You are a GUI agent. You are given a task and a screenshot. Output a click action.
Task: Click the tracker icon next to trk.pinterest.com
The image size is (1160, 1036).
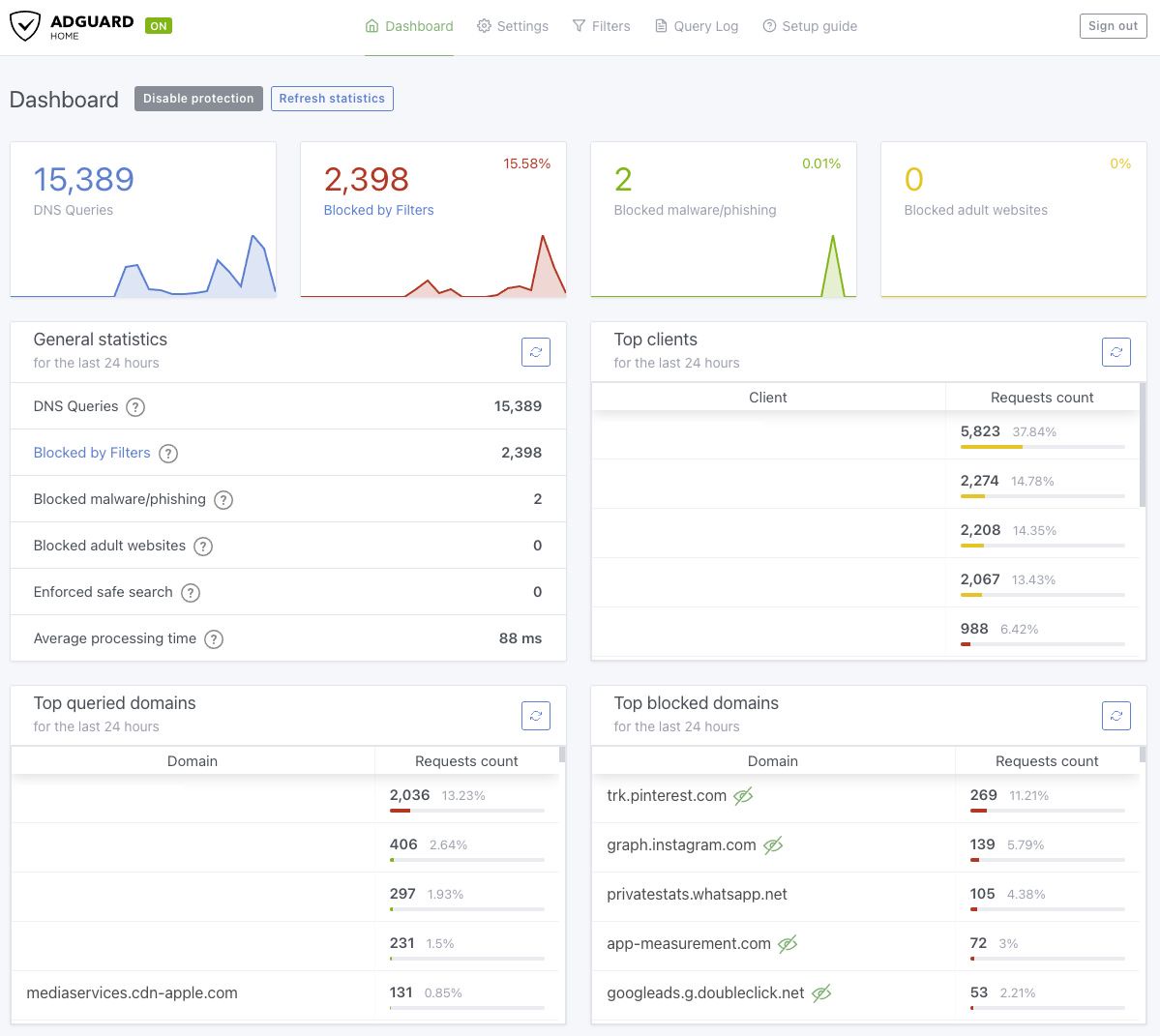743,796
